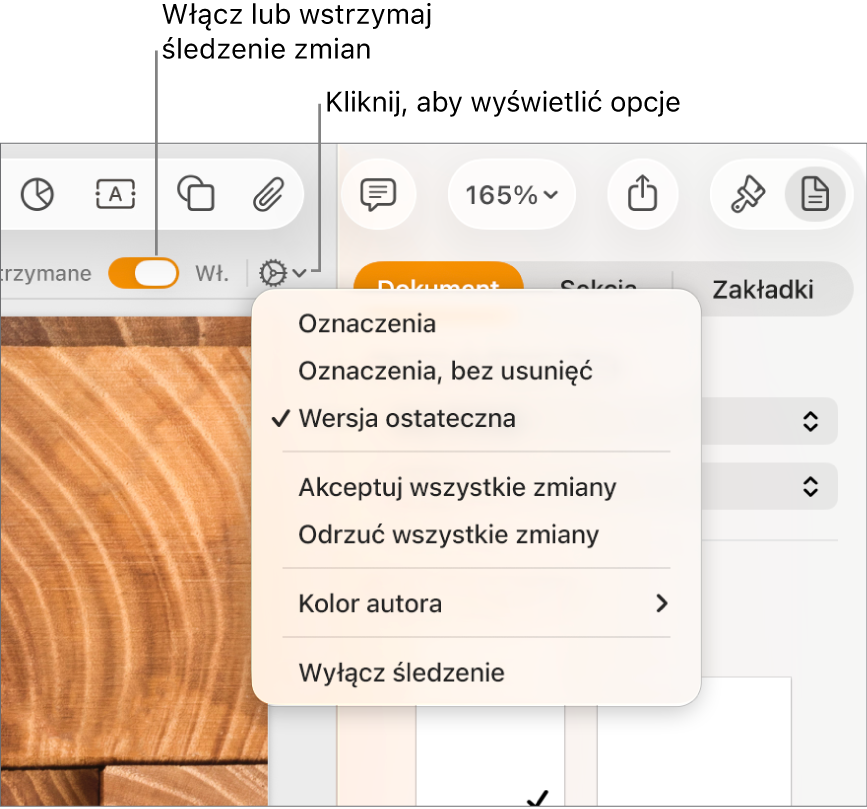Viewport: 867px width, 809px height.
Task: Open the Shapes insert button
Action: tap(196, 194)
